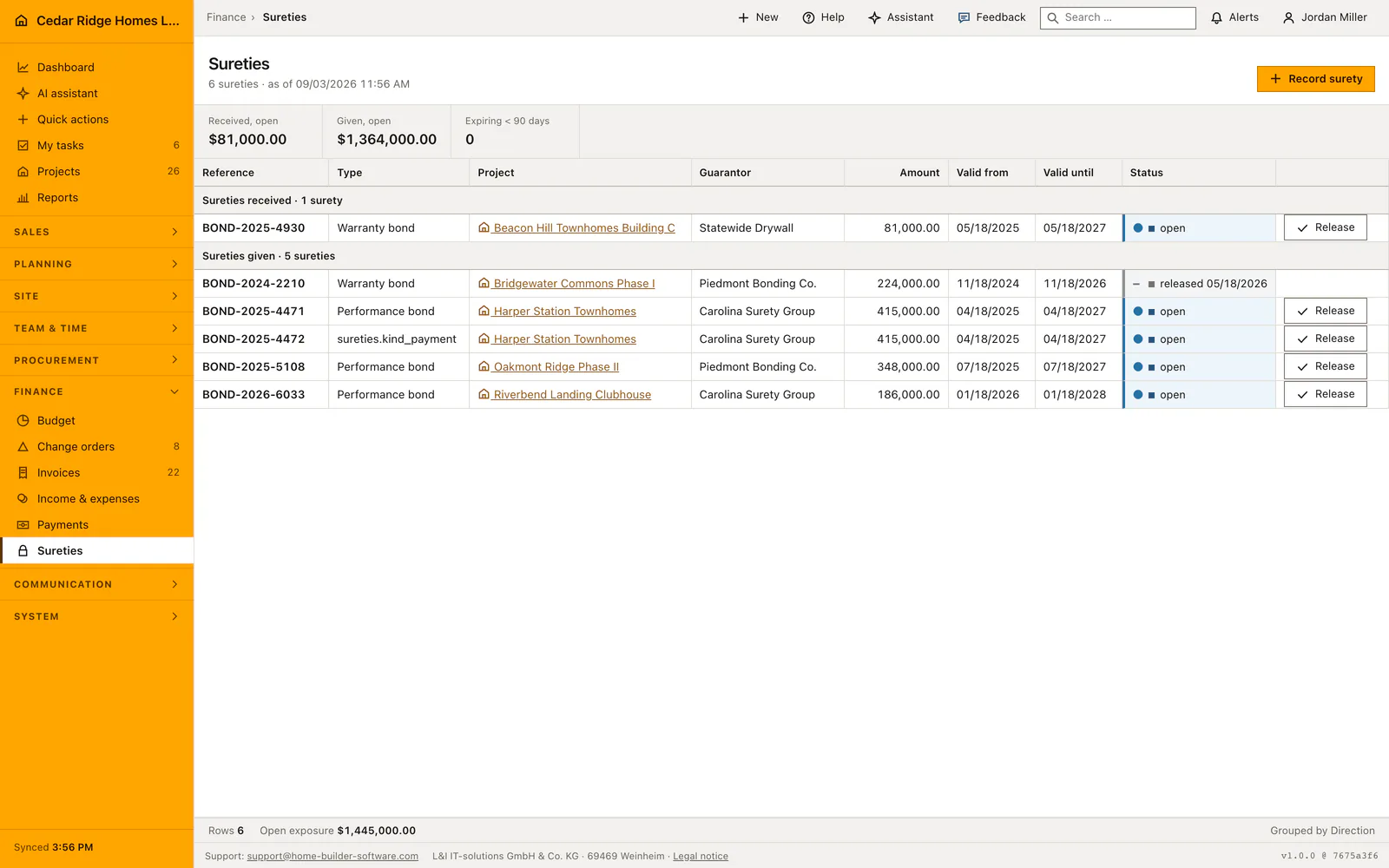The width and height of the screenshot is (1389, 868).
Task: Click the Help question mark icon
Action: click(x=808, y=17)
